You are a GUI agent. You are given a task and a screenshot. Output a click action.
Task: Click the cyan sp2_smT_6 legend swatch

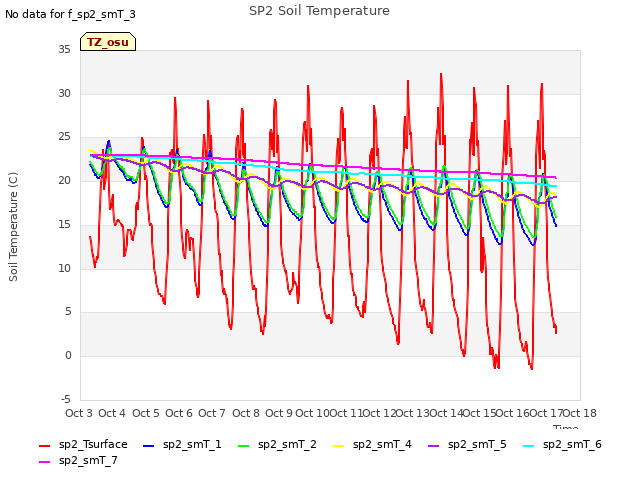pyautogui.click(x=528, y=446)
